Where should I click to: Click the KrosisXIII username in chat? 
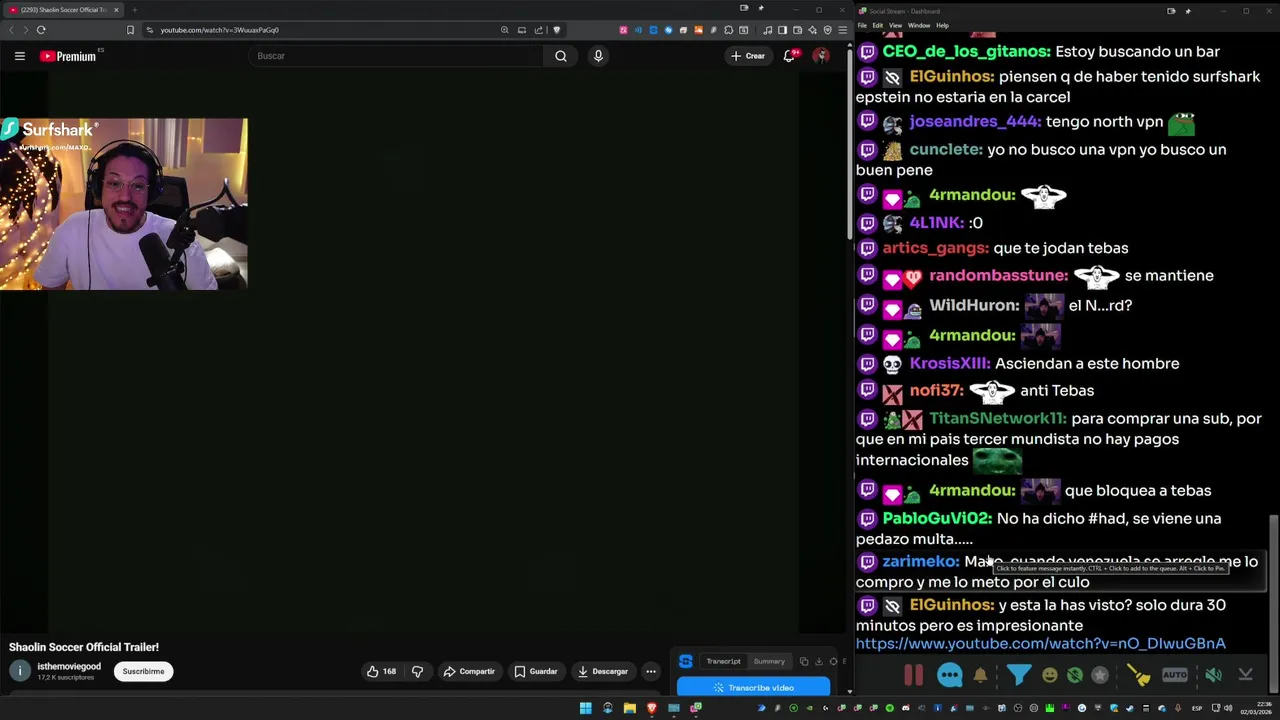point(950,363)
